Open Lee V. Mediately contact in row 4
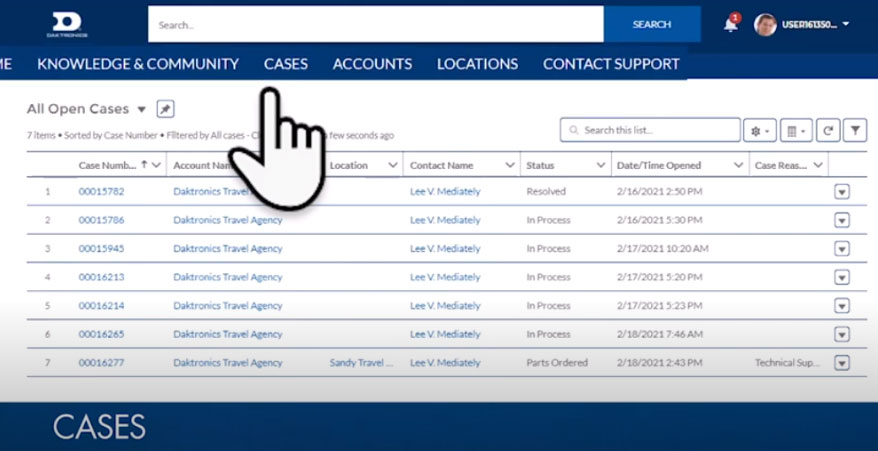 (445, 277)
